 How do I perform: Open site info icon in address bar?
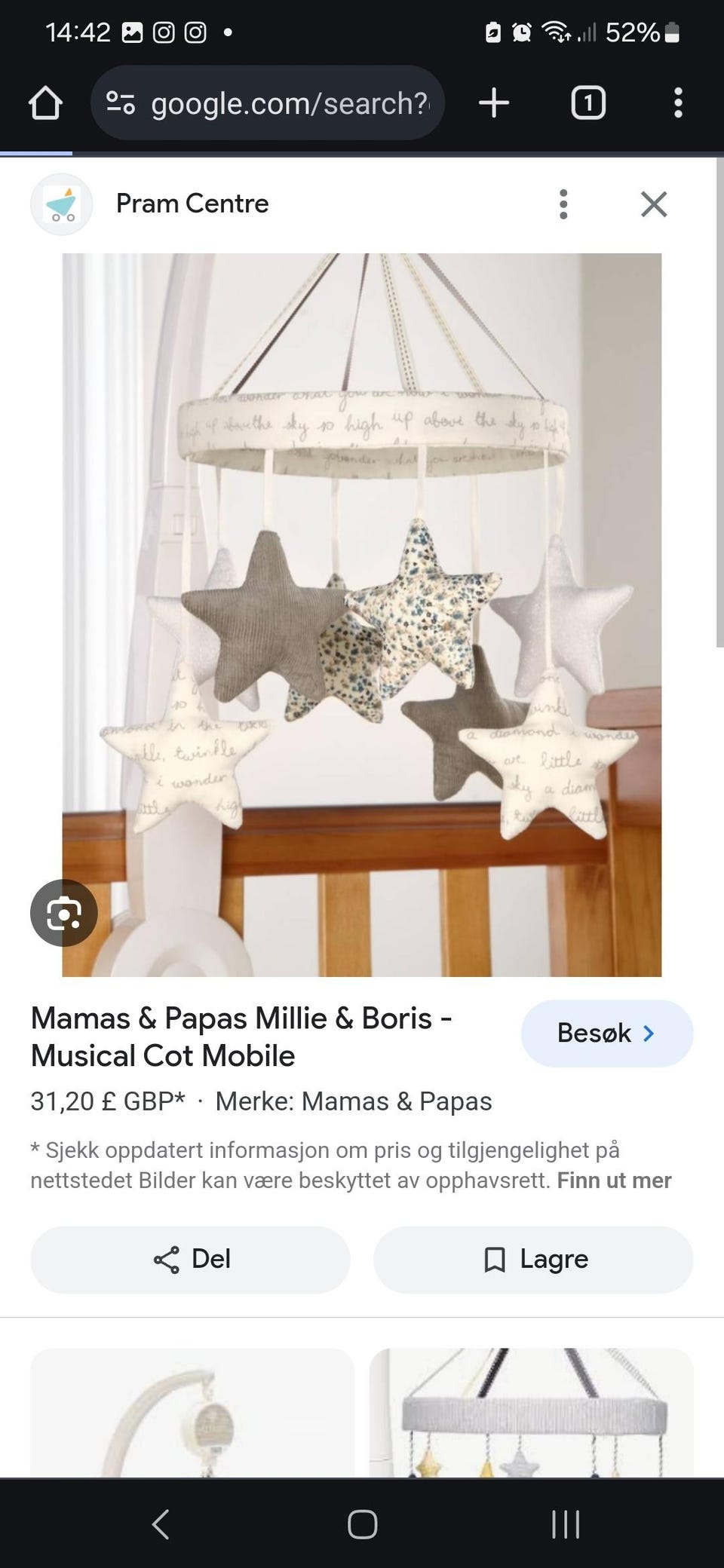coord(121,103)
